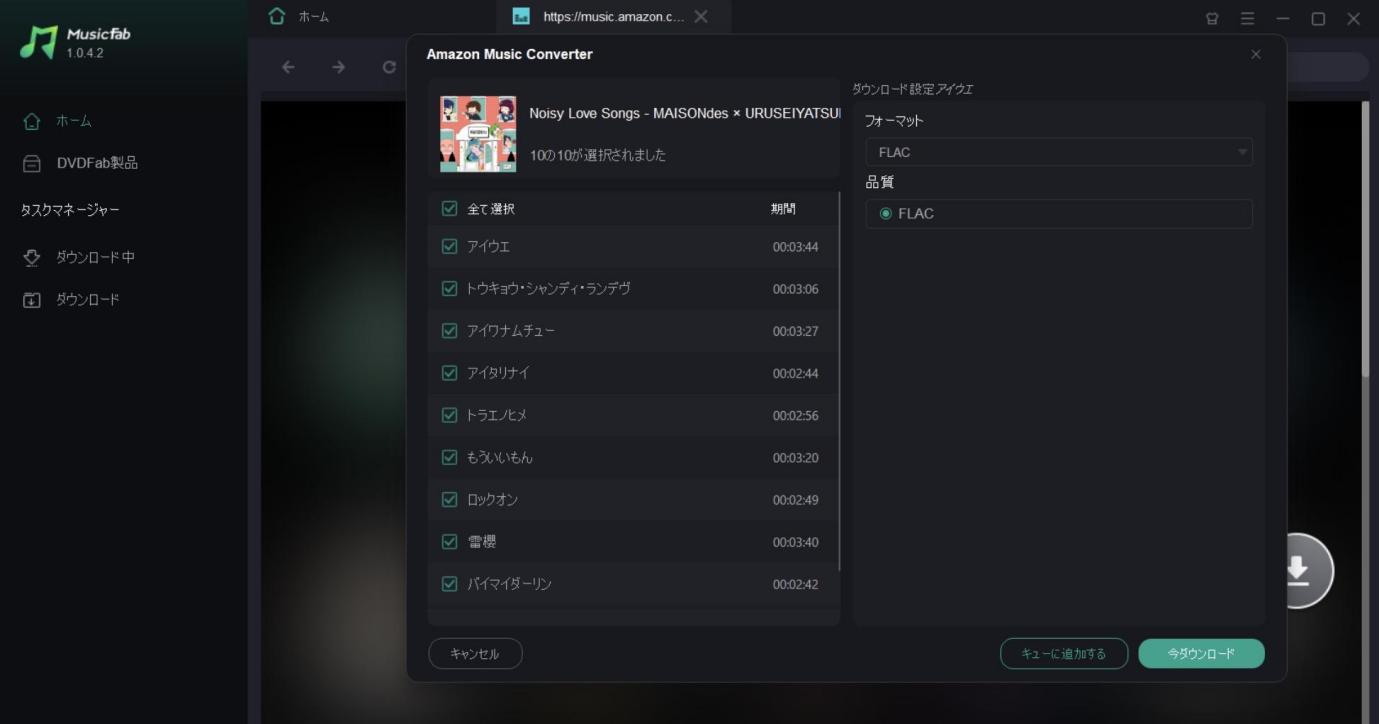Click the 期間 column header
Viewport: 1379px width, 724px height.
tap(783, 209)
